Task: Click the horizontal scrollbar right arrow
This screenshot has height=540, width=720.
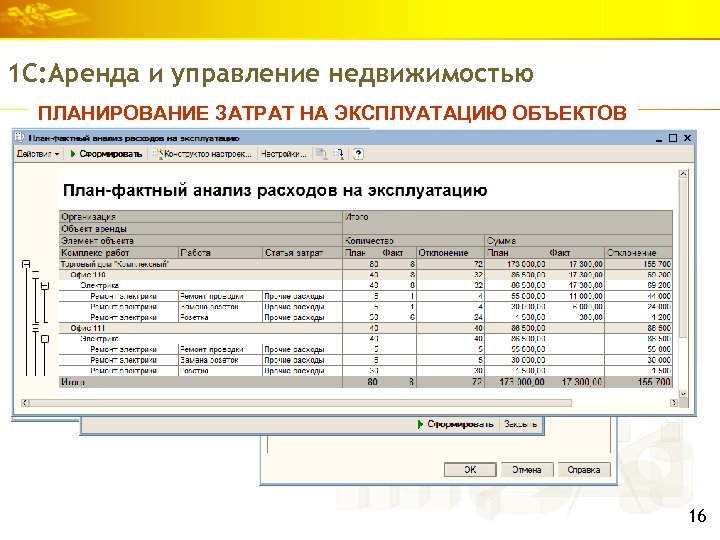Action: pos(674,403)
